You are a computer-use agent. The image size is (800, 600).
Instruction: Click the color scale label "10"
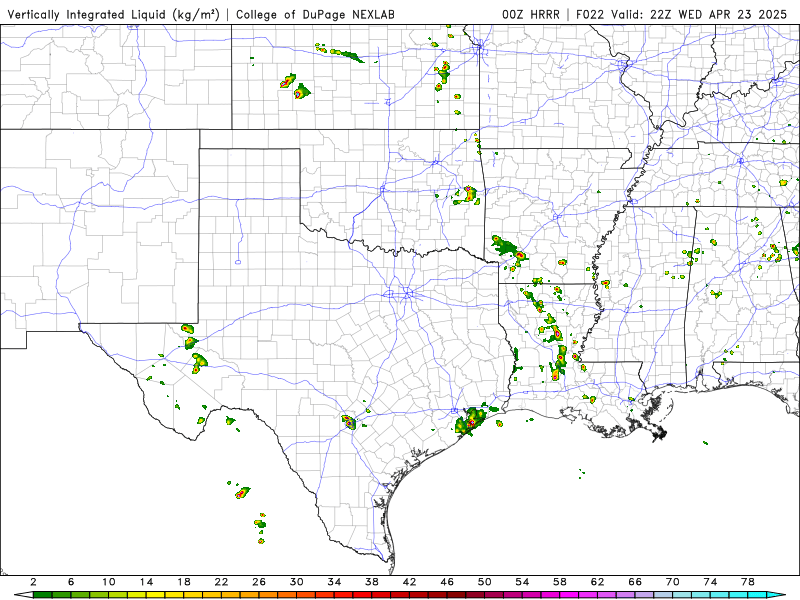click(x=109, y=582)
